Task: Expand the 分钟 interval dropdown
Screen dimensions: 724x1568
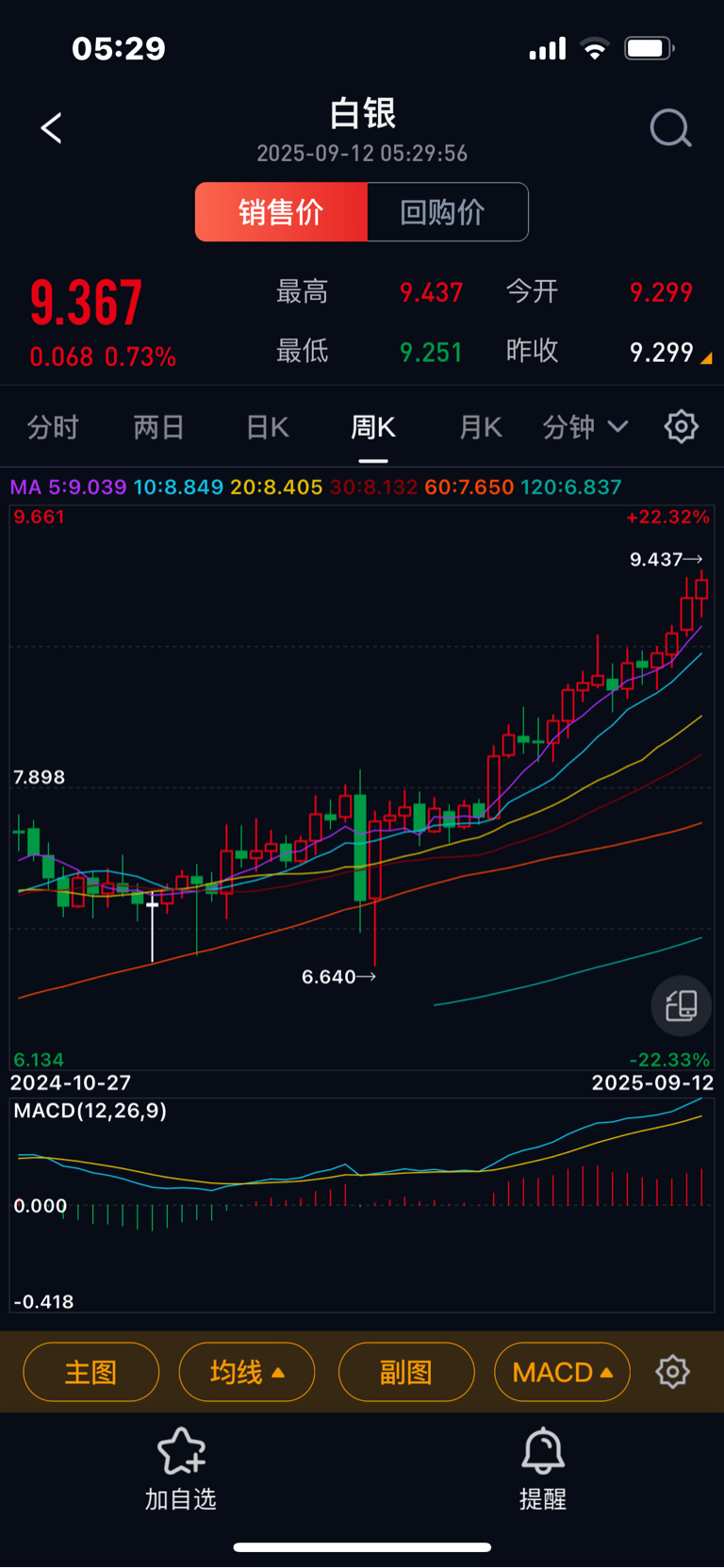Action: (x=585, y=427)
